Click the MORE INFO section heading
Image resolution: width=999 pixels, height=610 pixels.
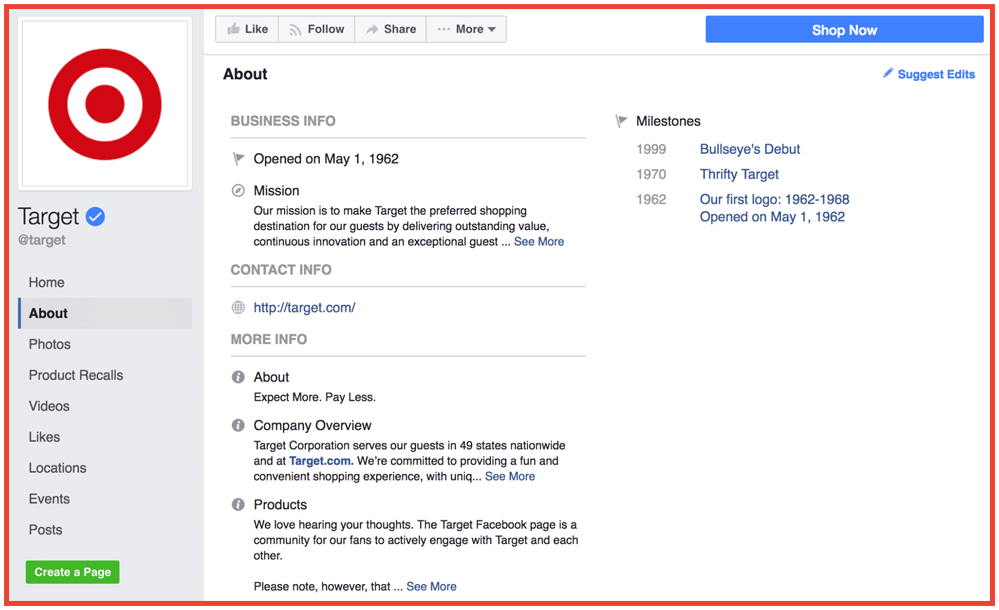coord(269,339)
